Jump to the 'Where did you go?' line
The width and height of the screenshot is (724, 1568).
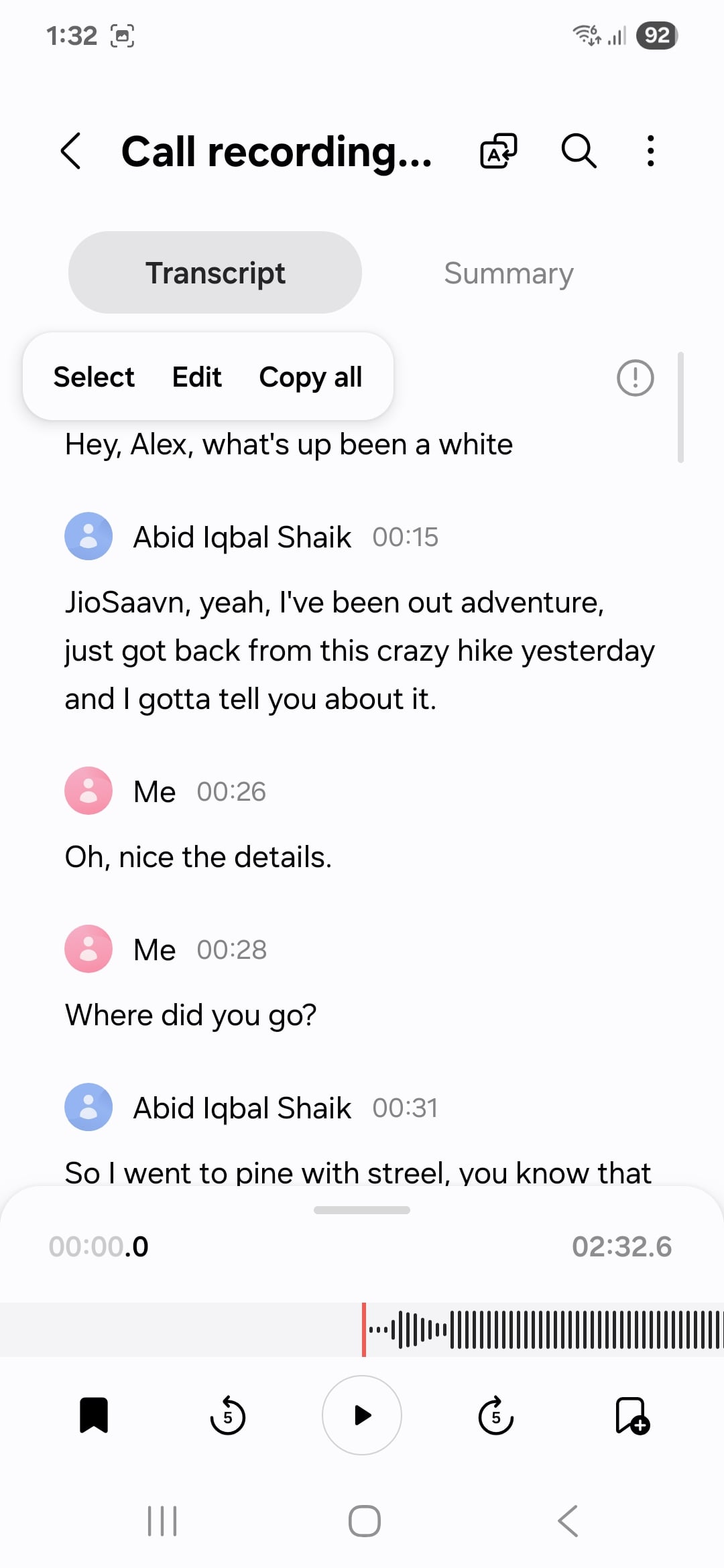(x=191, y=1015)
